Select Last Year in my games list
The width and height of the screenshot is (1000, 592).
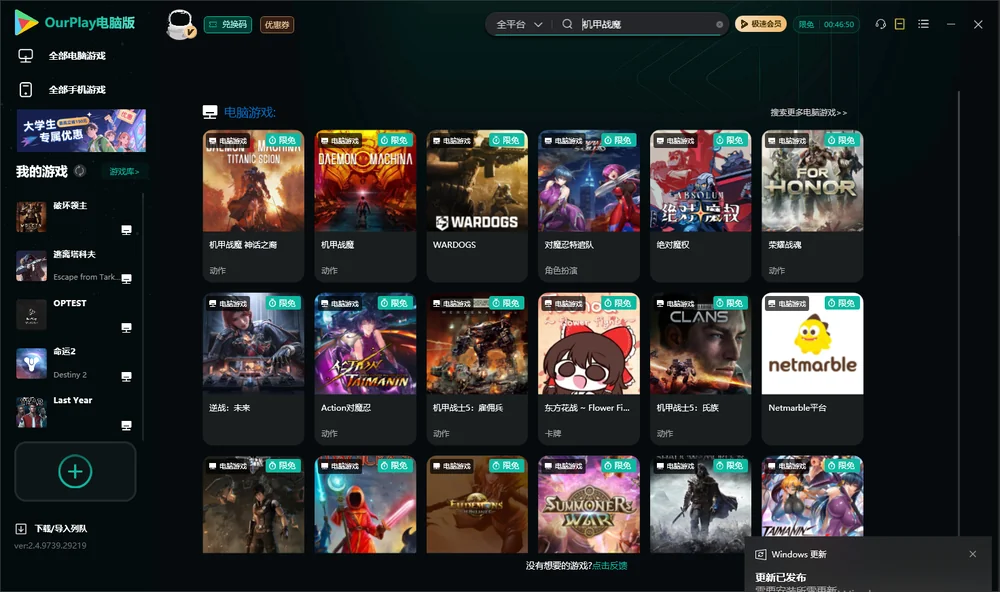pos(75,412)
